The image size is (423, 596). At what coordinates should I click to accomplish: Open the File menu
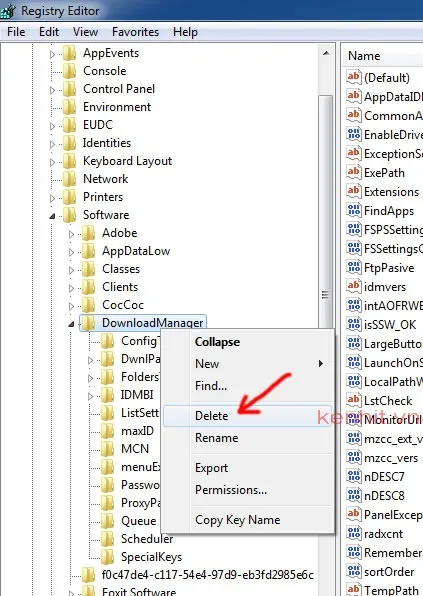point(16,32)
